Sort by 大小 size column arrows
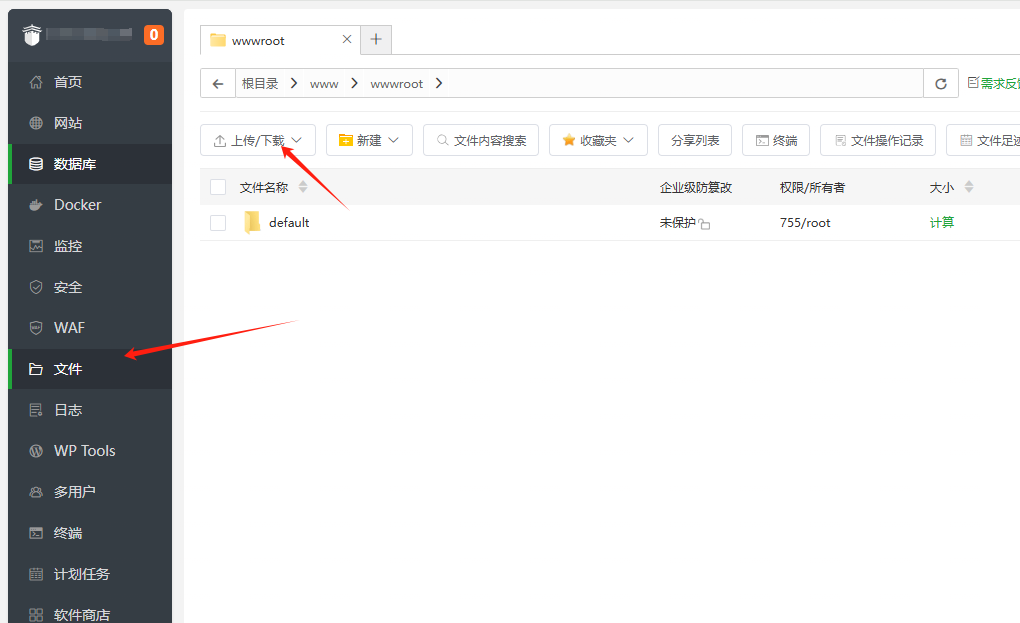The width and height of the screenshot is (1020, 623). pyautogui.click(x=969, y=187)
